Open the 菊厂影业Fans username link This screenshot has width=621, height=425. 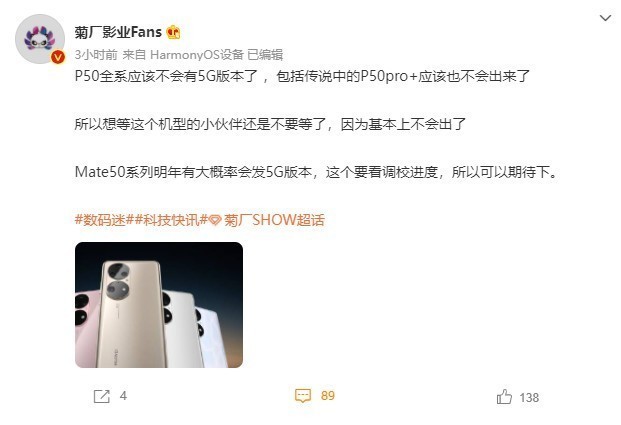pos(118,32)
